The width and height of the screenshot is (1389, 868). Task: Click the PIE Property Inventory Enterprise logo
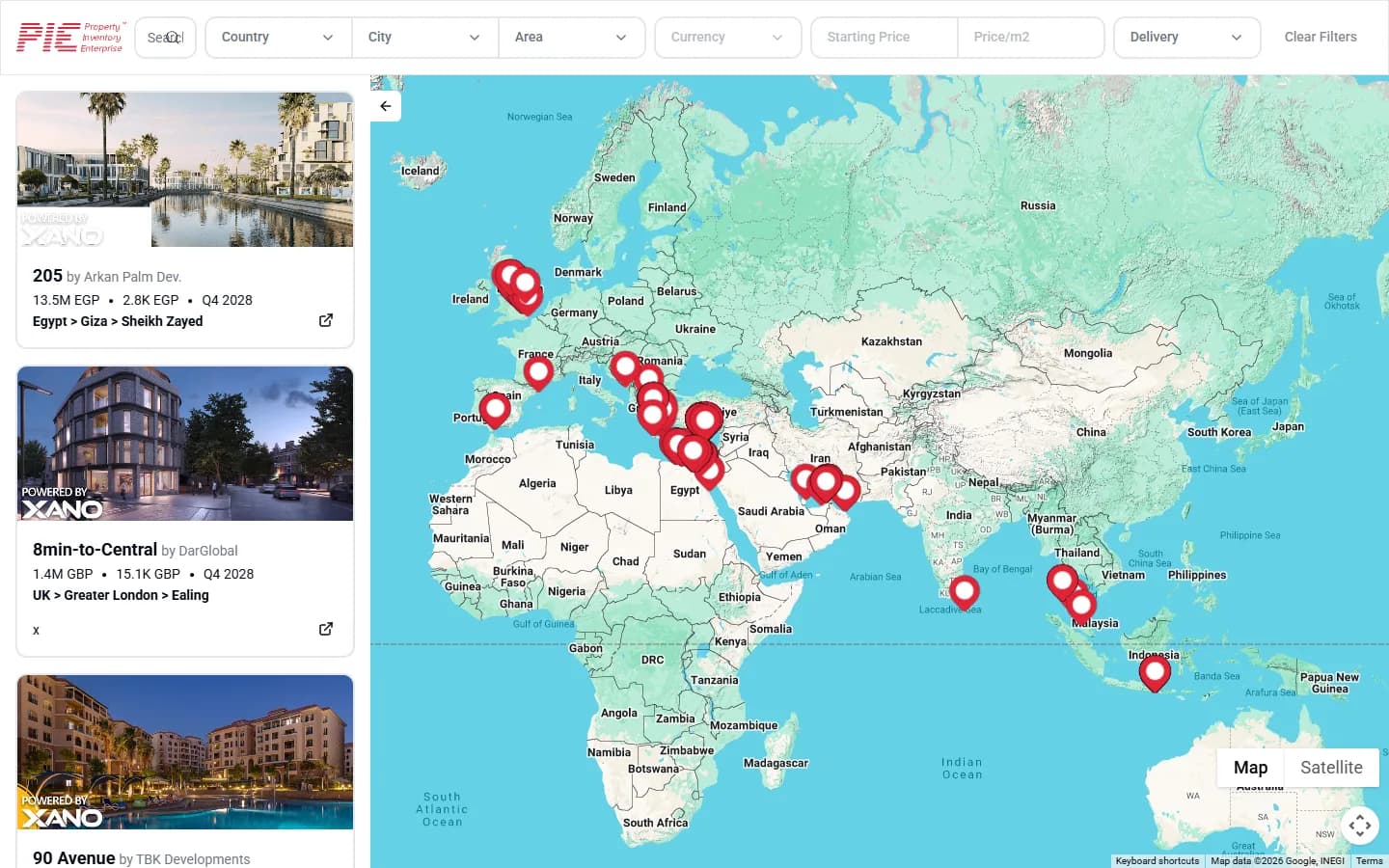coord(69,38)
